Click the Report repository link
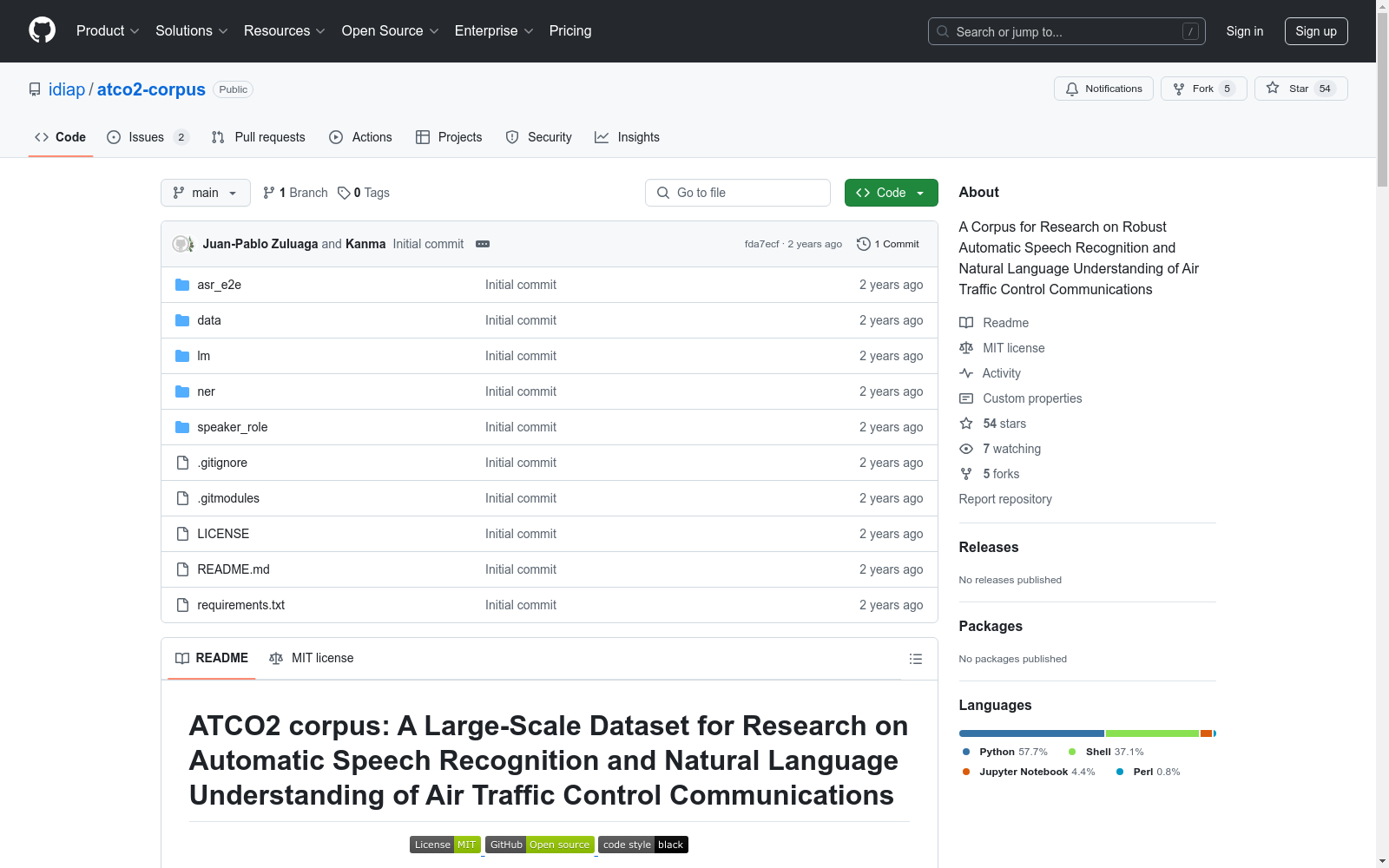1389x868 pixels. pos(1005,499)
